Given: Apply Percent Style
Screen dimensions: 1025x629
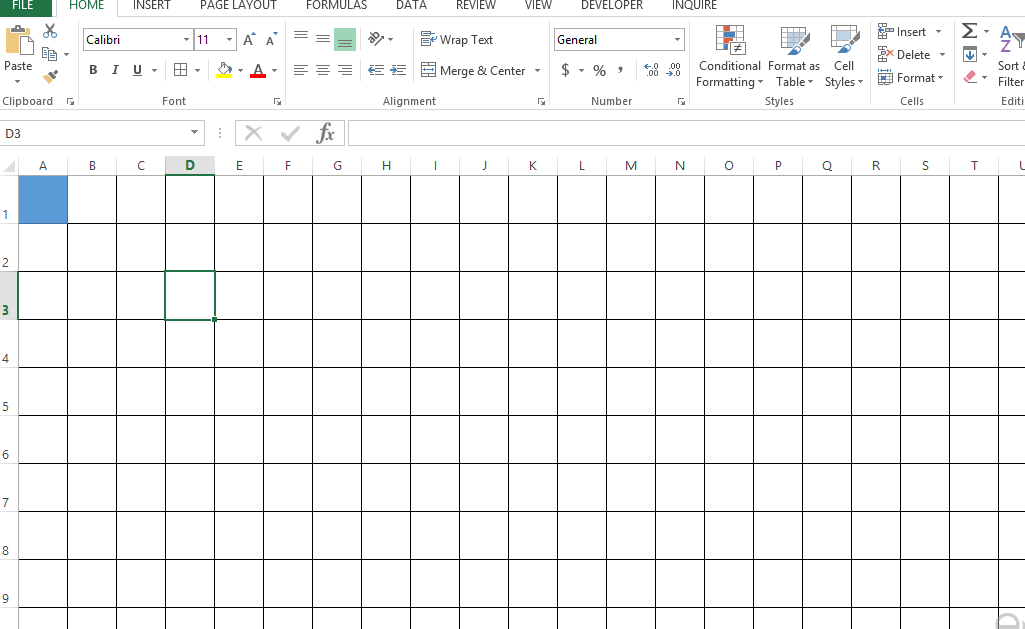Looking at the screenshot, I should [x=599, y=71].
